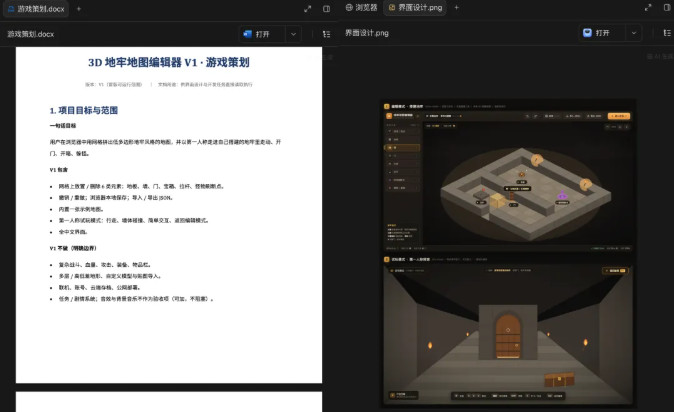Expand the 游戏策划.docx pane to fullscreen
This screenshot has height=412, width=674.
[307, 9]
